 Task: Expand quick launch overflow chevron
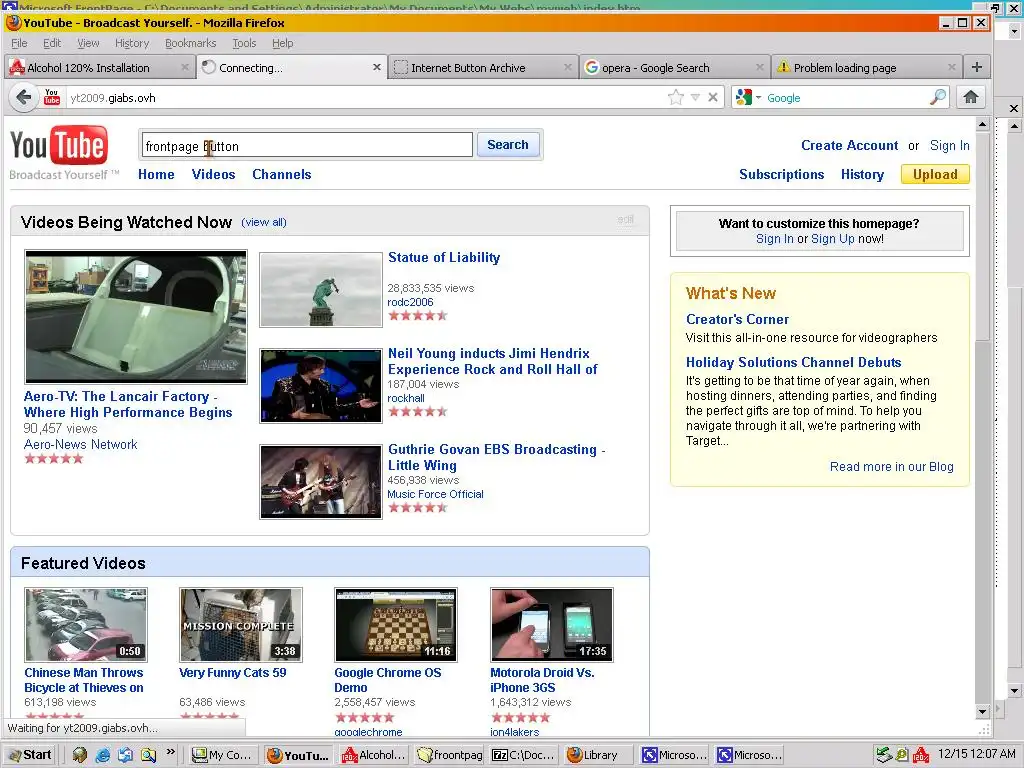[170, 752]
